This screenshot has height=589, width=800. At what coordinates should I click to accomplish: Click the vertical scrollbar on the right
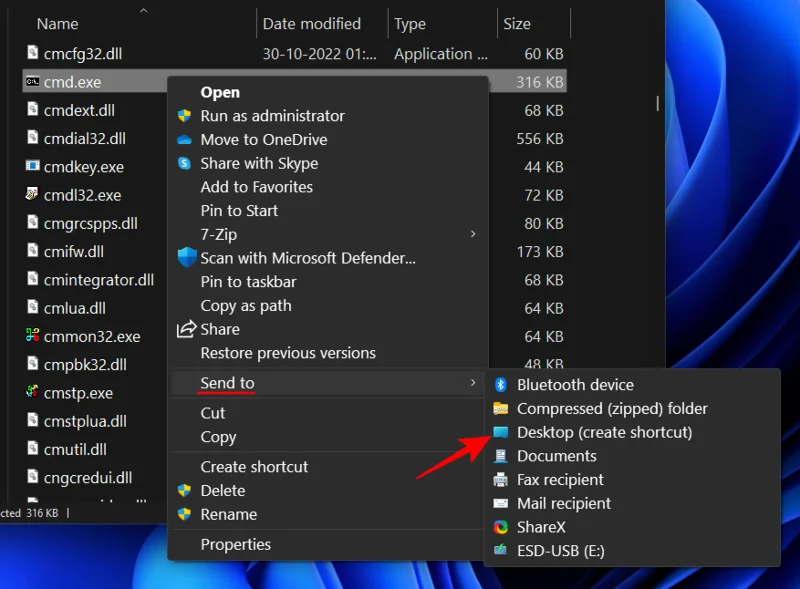tap(657, 102)
